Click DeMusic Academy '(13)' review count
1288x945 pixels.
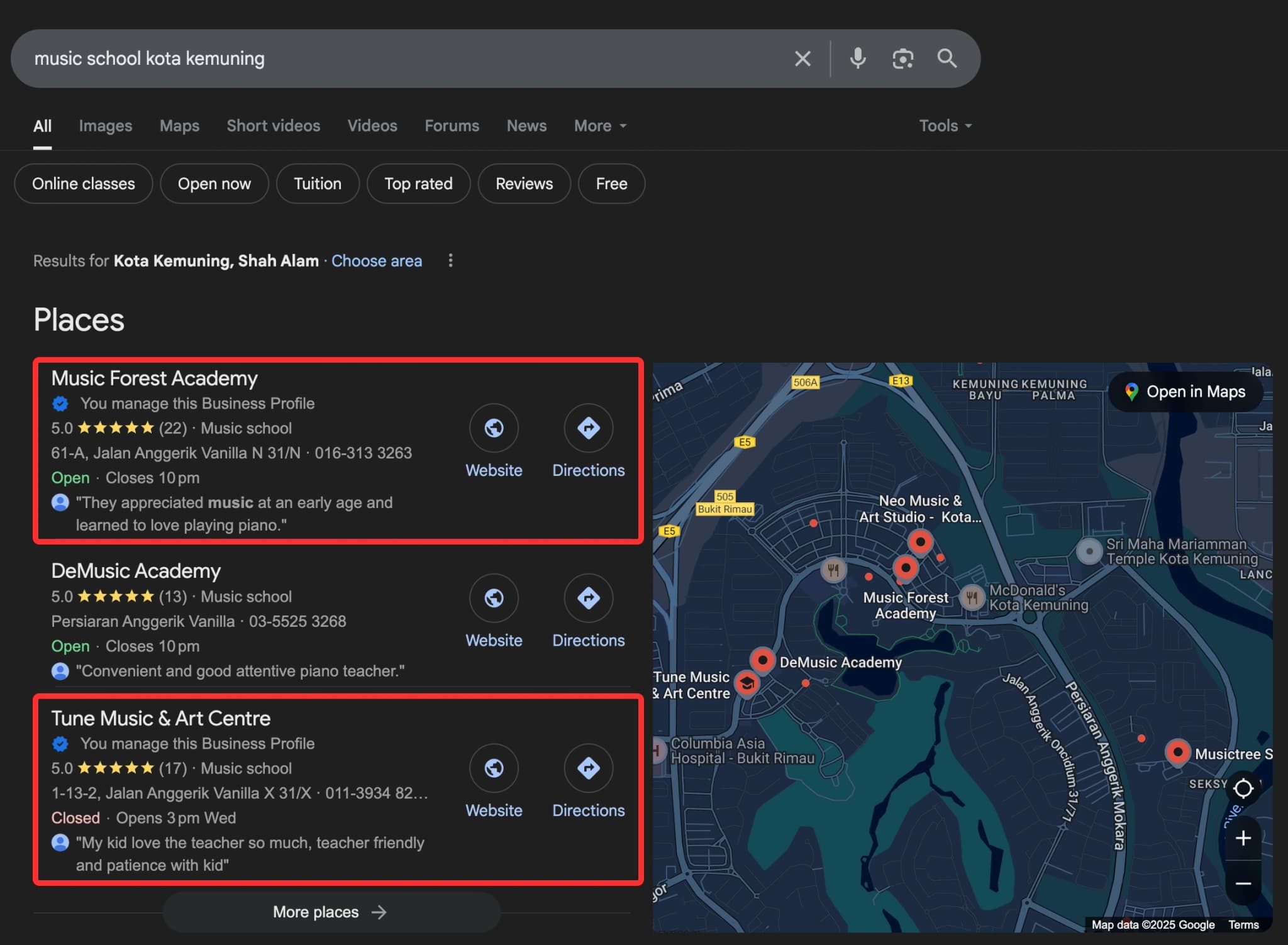[x=173, y=597]
